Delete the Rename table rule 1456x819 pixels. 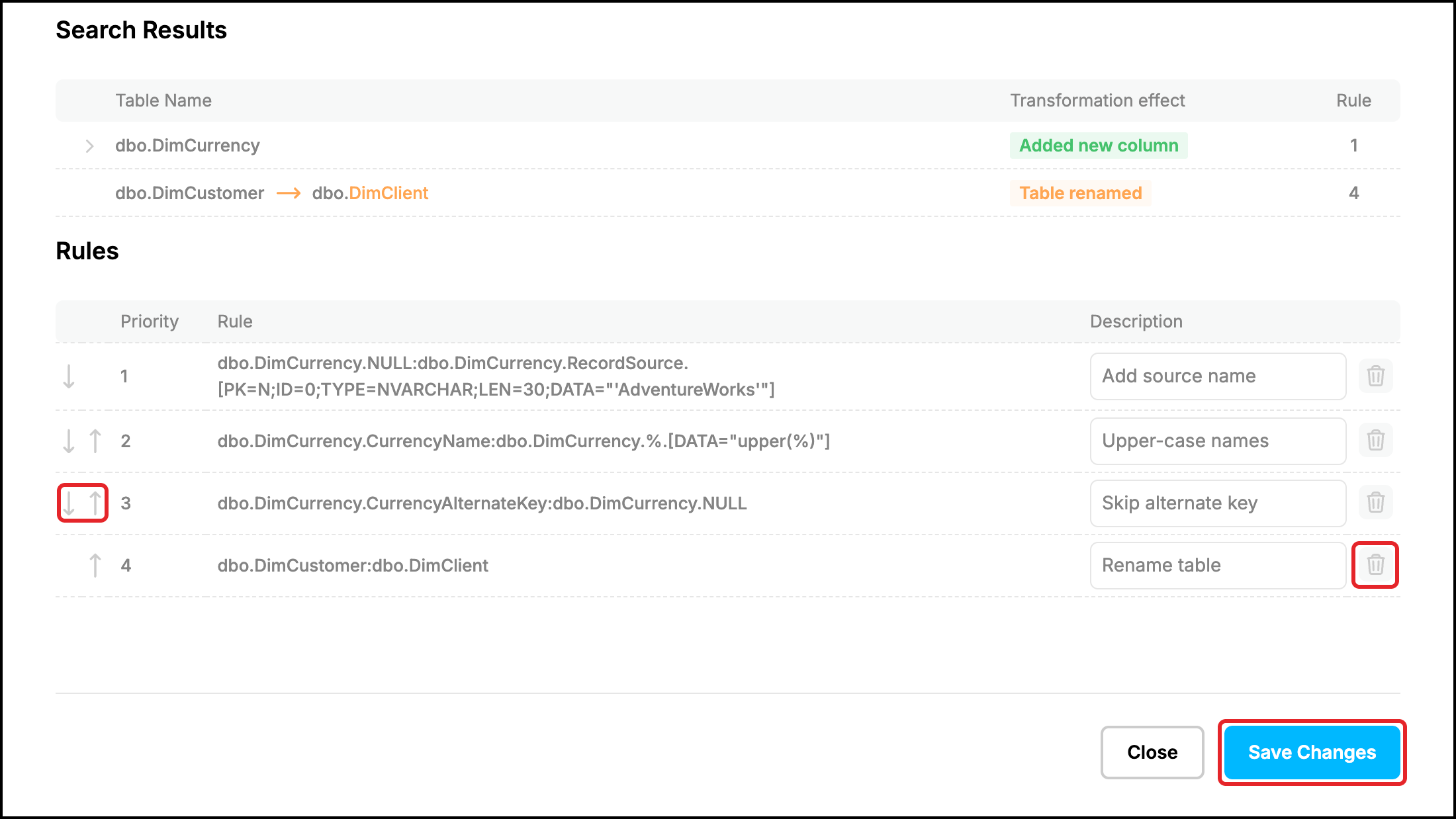click(1376, 565)
